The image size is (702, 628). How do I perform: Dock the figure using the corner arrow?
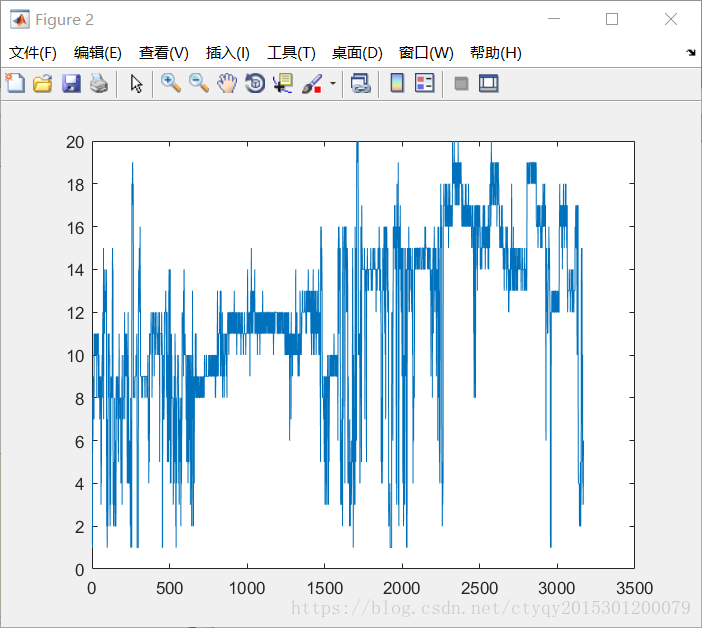tap(691, 53)
